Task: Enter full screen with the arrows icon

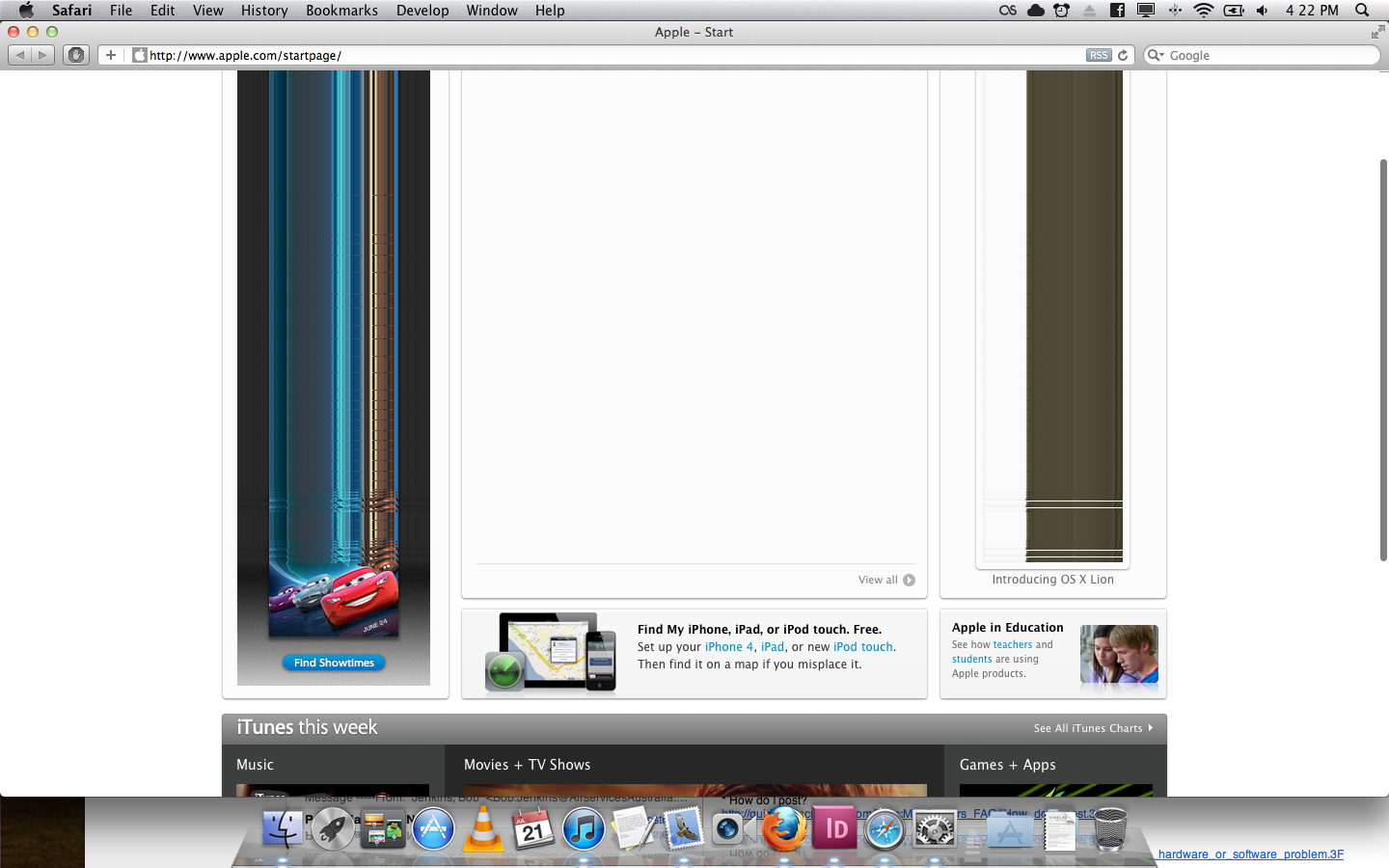Action: pos(1377,32)
